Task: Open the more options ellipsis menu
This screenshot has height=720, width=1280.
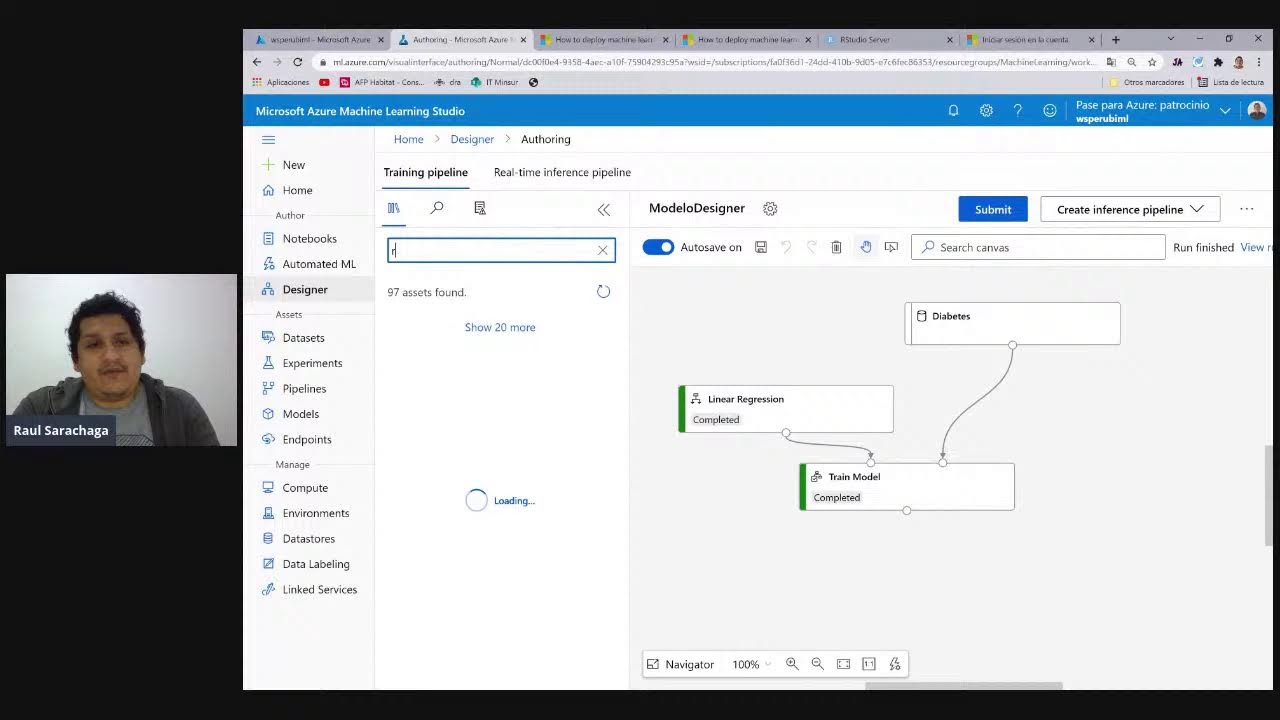Action: click(1247, 209)
